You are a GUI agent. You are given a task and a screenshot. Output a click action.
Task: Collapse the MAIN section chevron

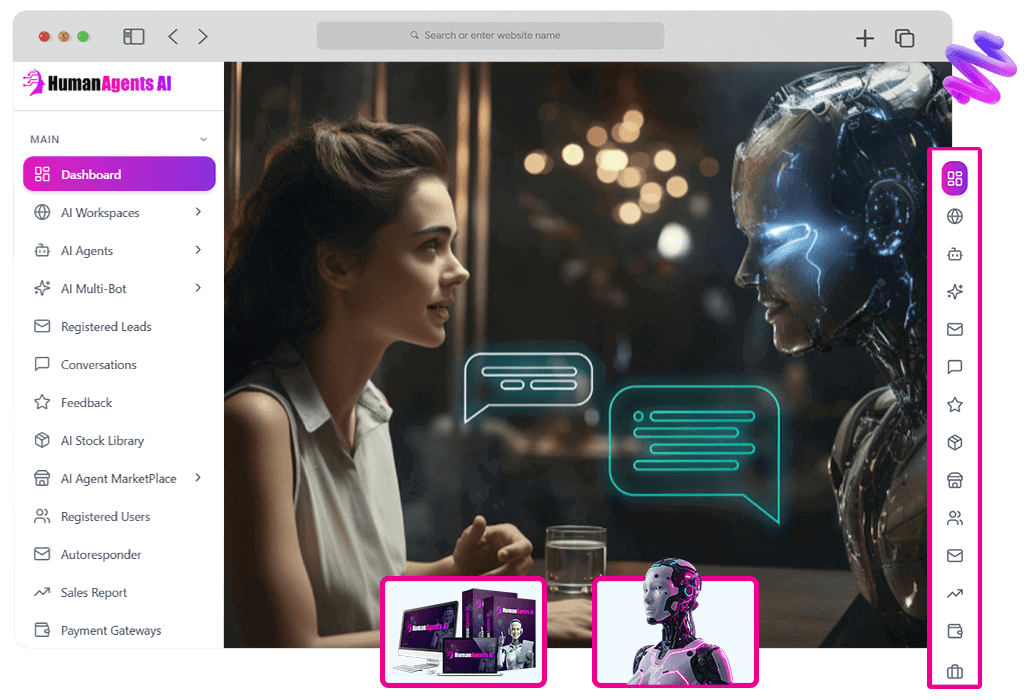pyautogui.click(x=203, y=140)
